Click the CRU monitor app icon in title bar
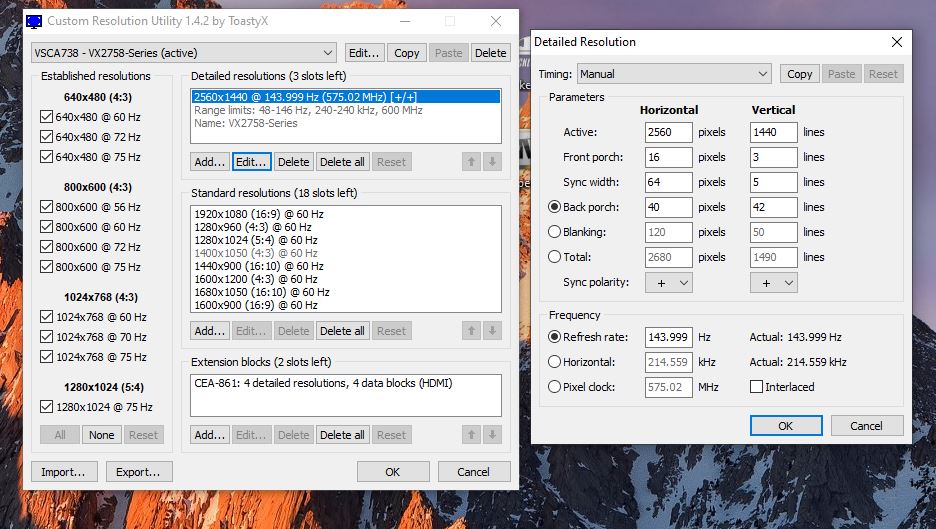 pyautogui.click(x=35, y=21)
